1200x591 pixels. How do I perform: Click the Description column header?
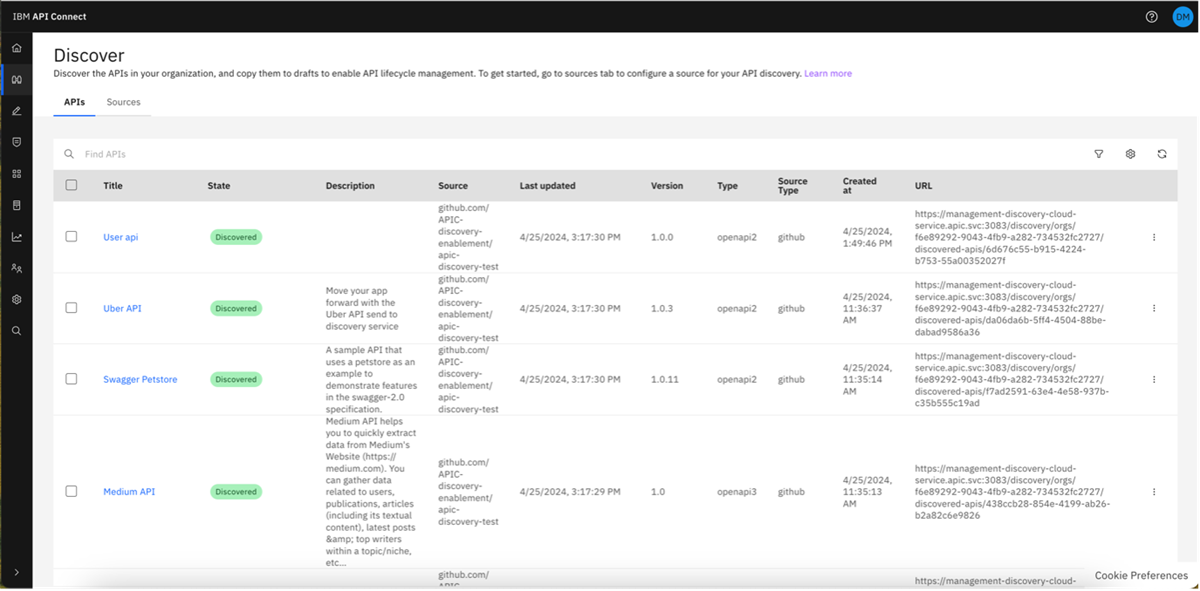(x=350, y=186)
